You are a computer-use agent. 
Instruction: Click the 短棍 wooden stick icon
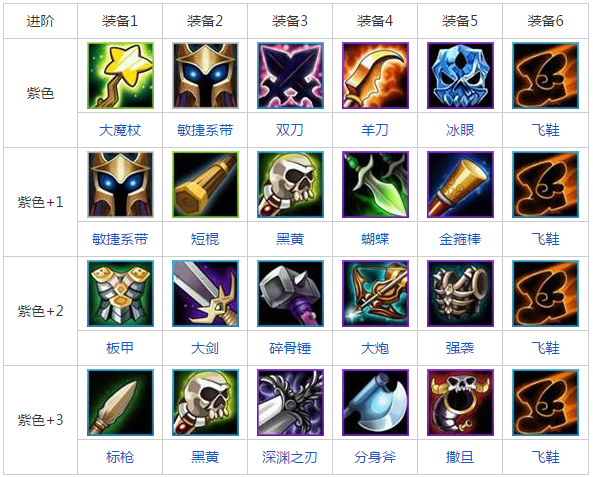pyautogui.click(x=205, y=185)
